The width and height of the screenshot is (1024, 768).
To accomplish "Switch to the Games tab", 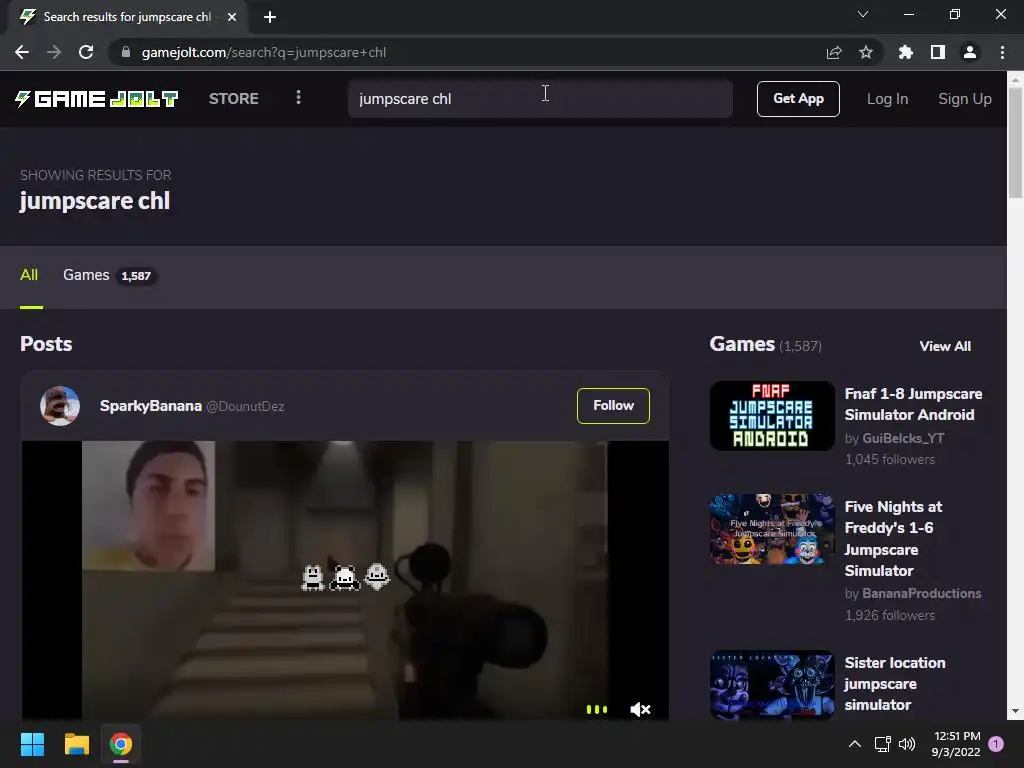I will coord(108,275).
